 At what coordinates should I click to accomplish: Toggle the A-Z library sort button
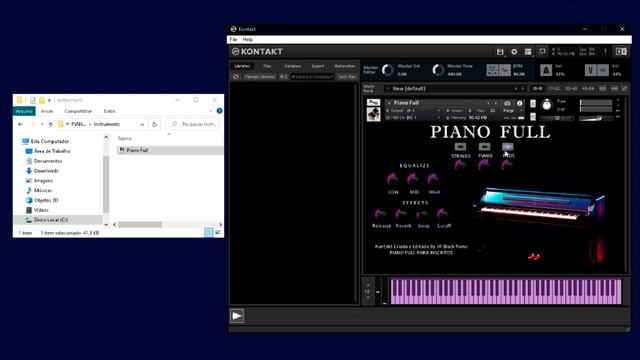pyautogui.click(x=283, y=77)
